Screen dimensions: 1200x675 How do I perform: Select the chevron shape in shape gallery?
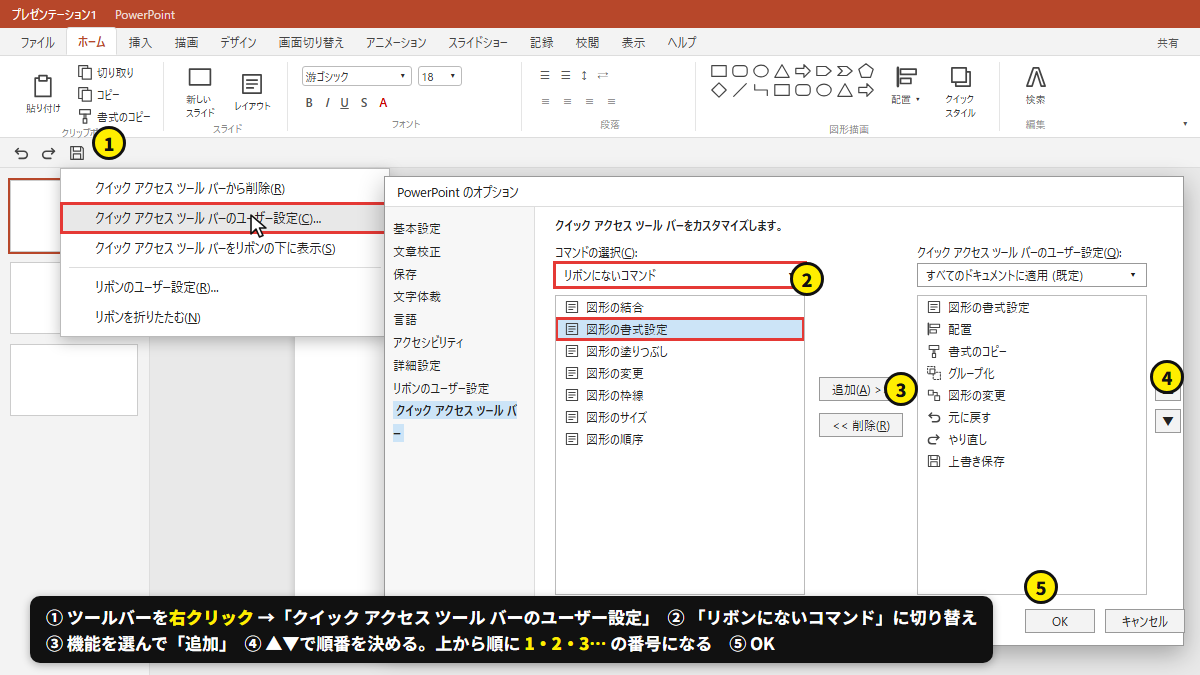tap(844, 71)
